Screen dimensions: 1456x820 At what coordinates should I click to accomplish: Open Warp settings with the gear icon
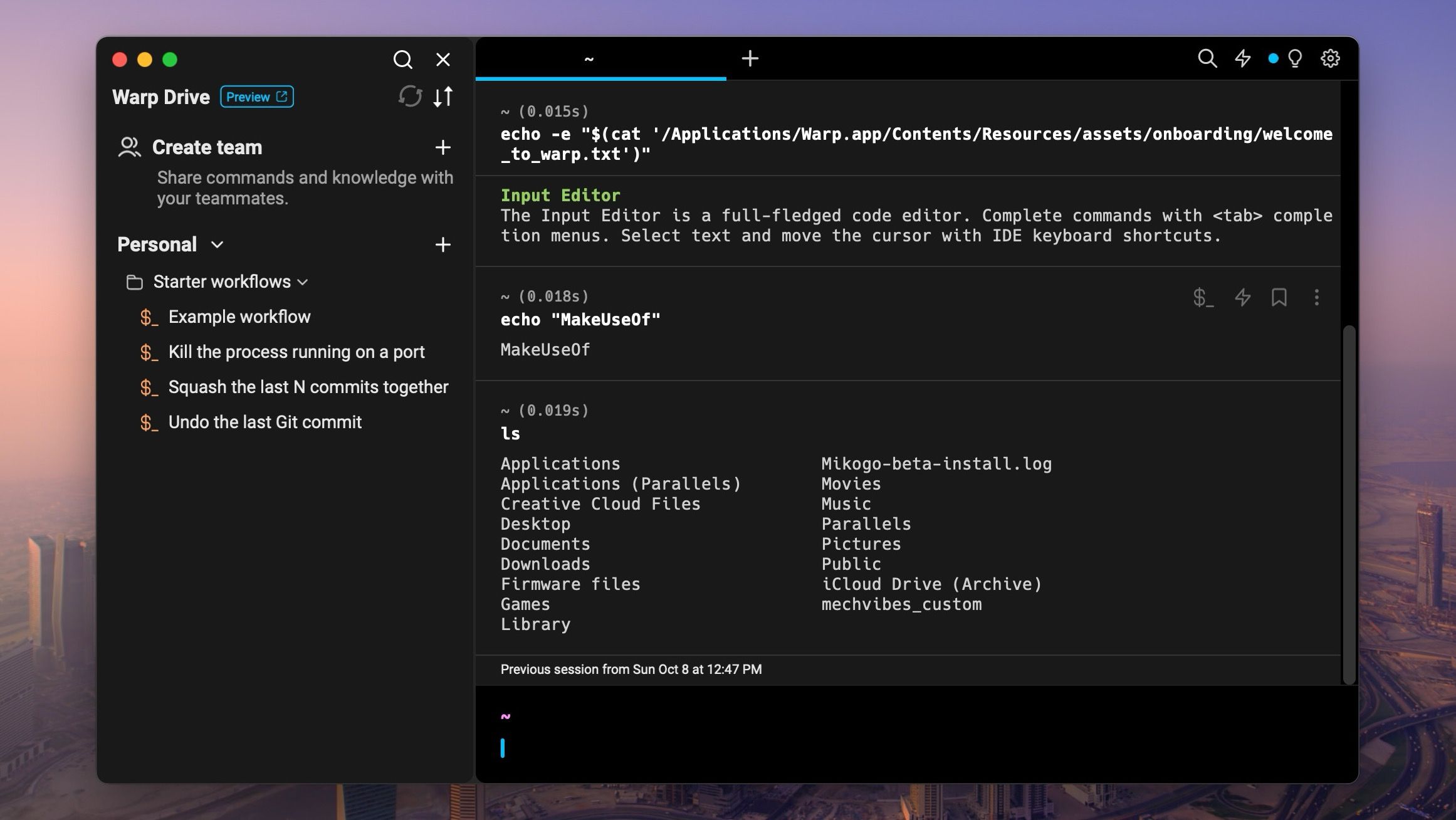(x=1331, y=58)
